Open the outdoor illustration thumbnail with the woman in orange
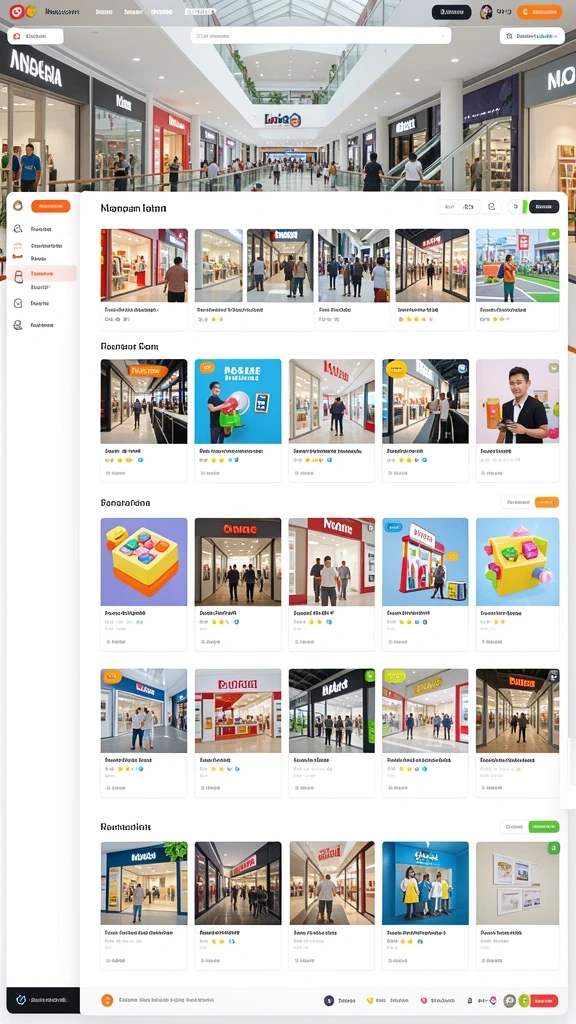 517,264
